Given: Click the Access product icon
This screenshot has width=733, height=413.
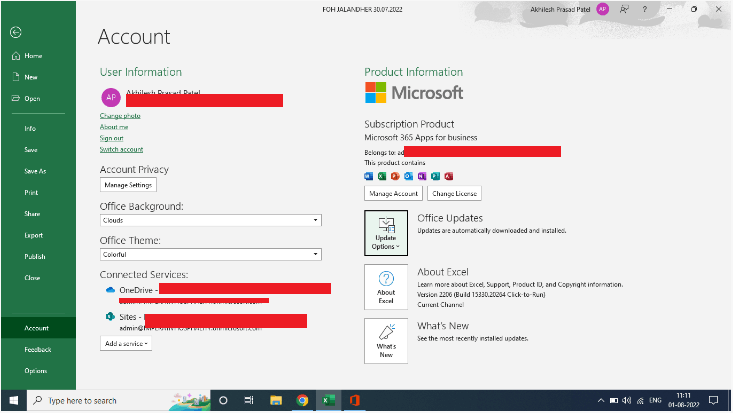Looking at the screenshot, I should coord(449,176).
